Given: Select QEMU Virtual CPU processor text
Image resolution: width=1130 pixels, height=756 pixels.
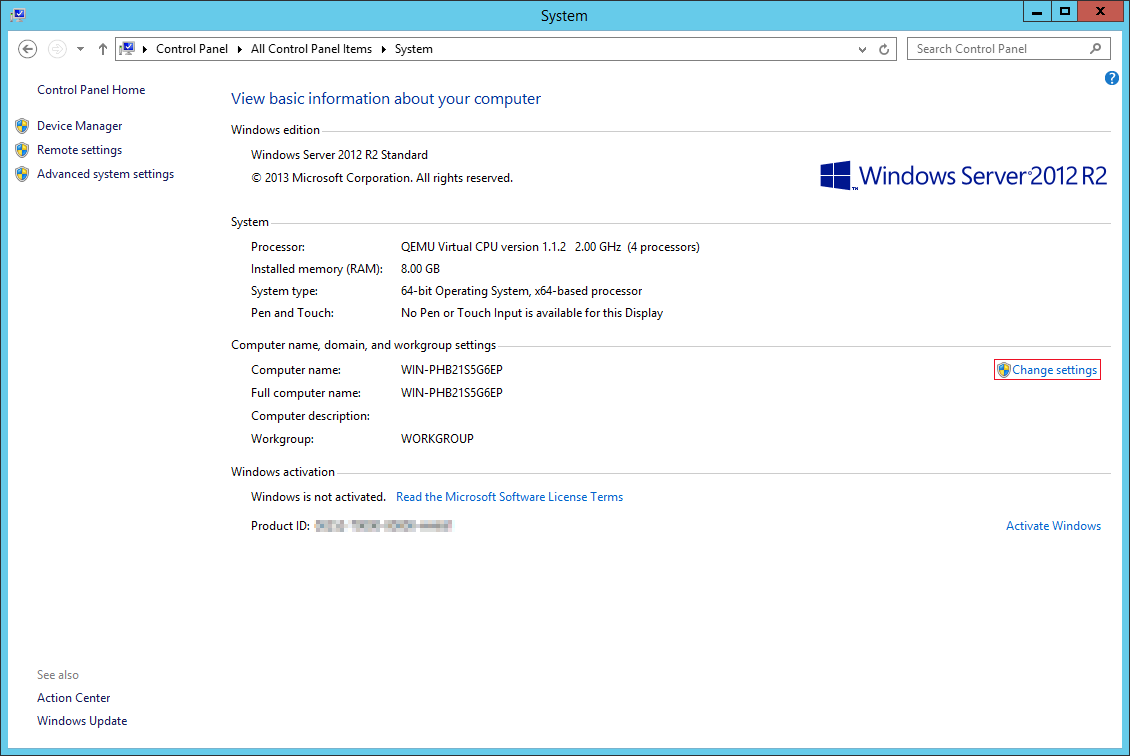Looking at the screenshot, I should coord(550,246).
